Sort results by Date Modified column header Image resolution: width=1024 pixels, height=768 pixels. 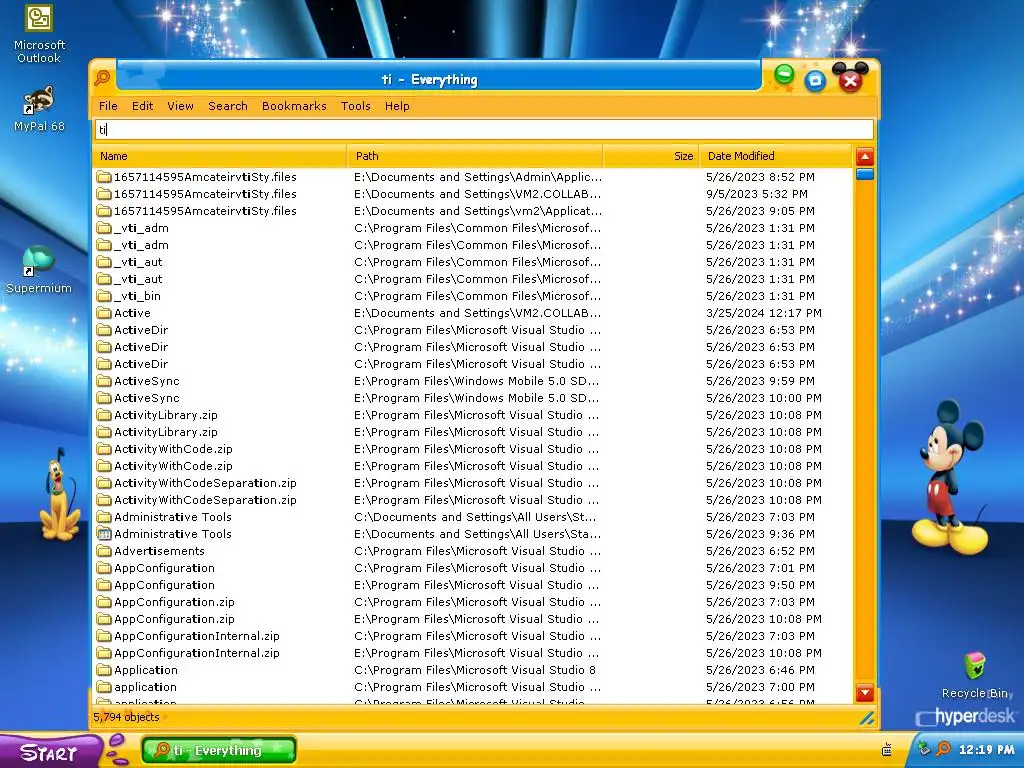776,156
